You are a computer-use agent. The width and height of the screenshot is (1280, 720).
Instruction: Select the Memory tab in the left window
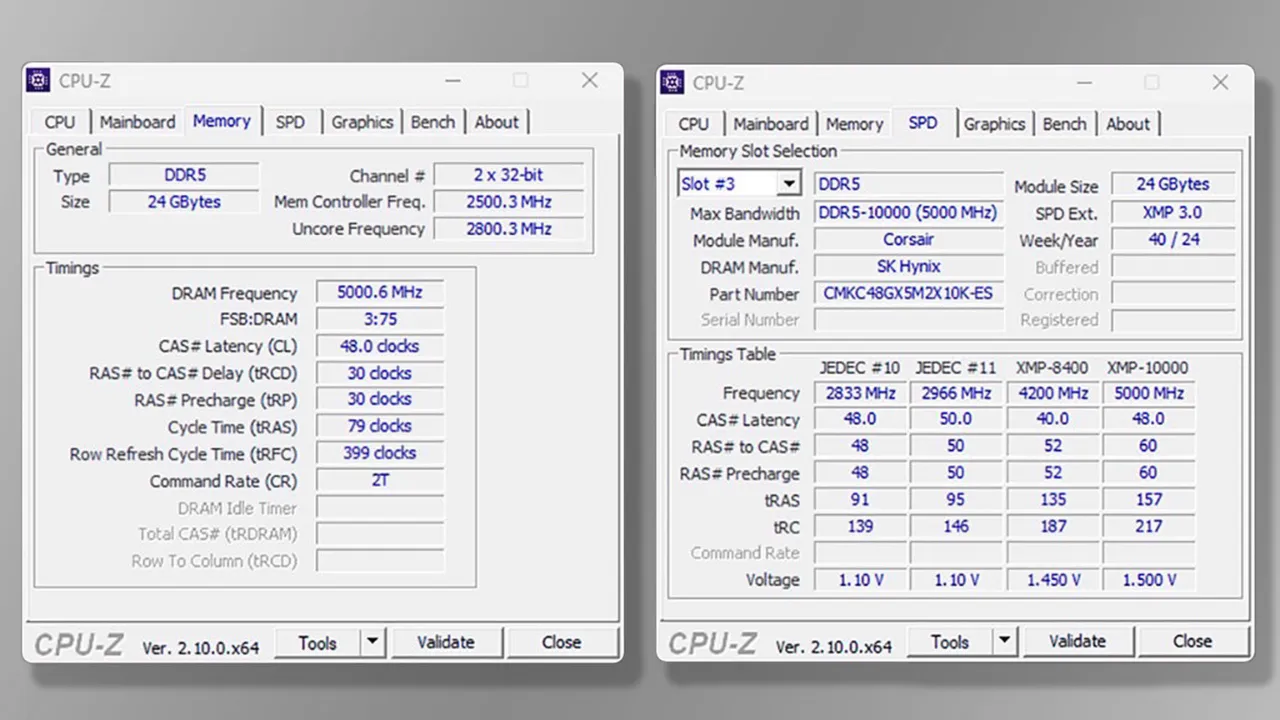point(222,120)
